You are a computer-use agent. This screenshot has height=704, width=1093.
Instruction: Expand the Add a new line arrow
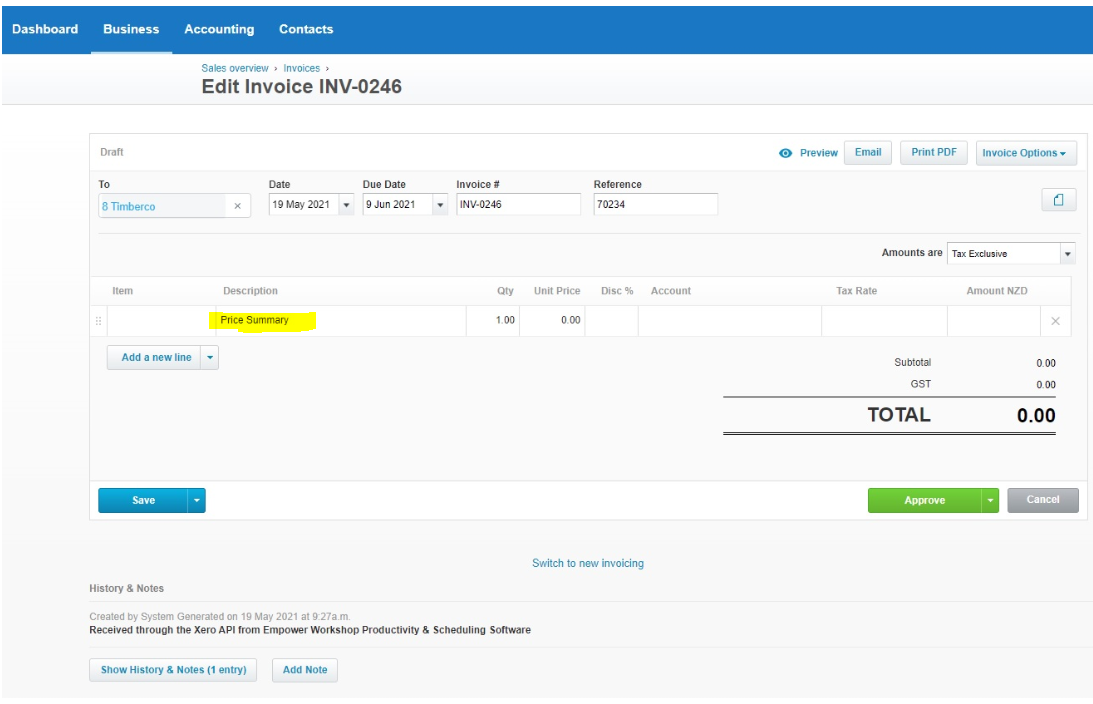[210, 357]
